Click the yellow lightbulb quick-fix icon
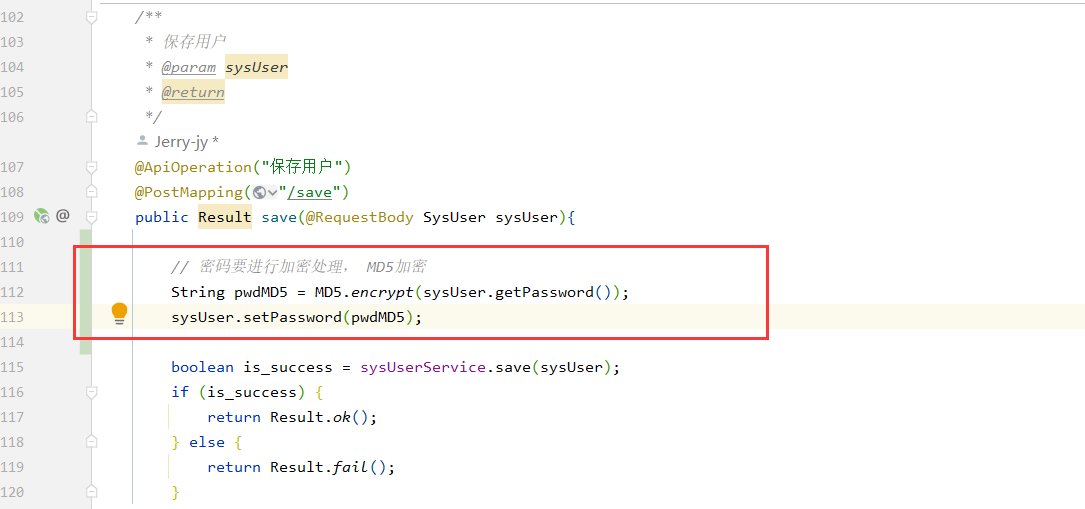 (119, 314)
